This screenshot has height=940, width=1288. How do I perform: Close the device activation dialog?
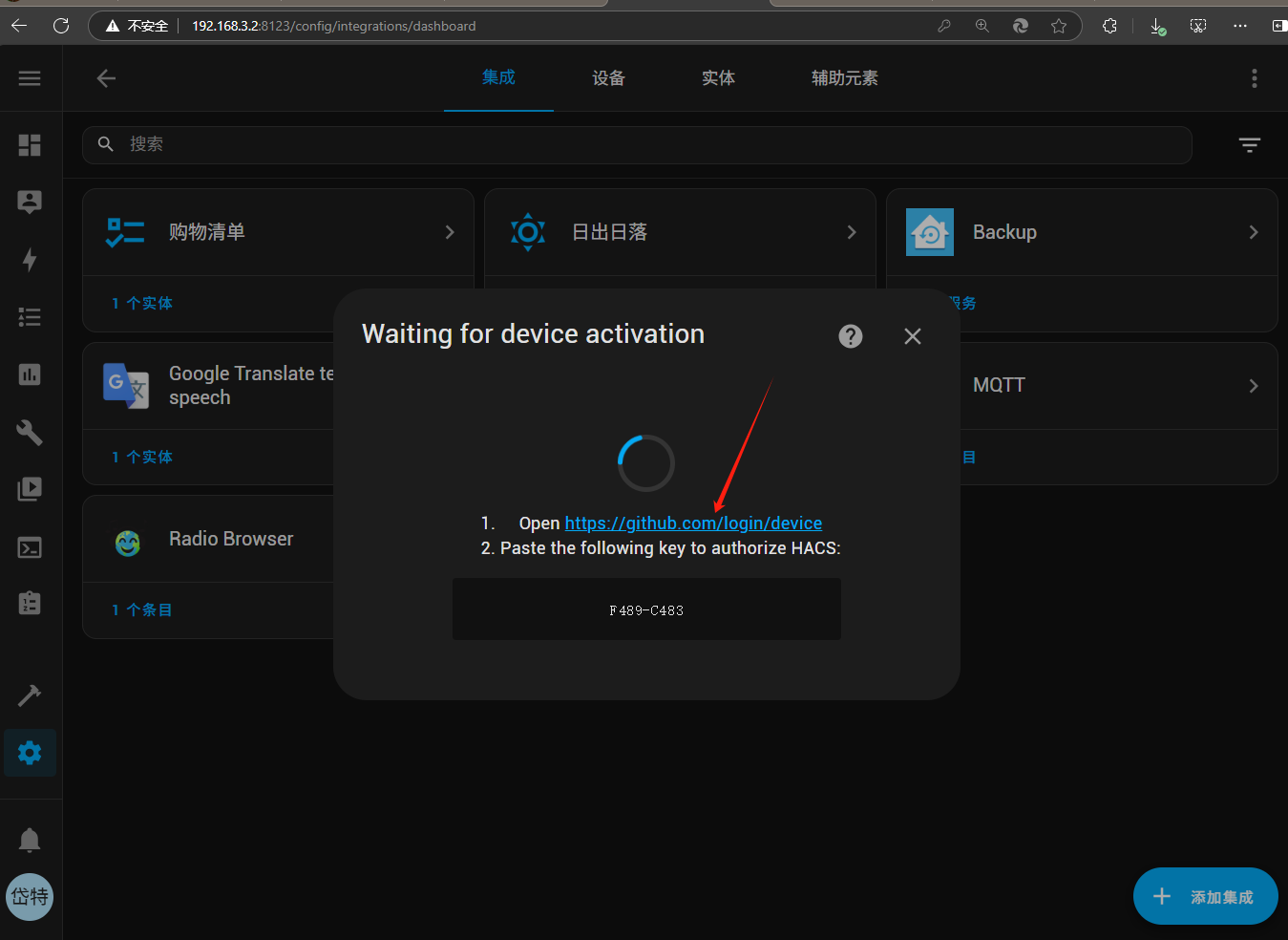(913, 336)
